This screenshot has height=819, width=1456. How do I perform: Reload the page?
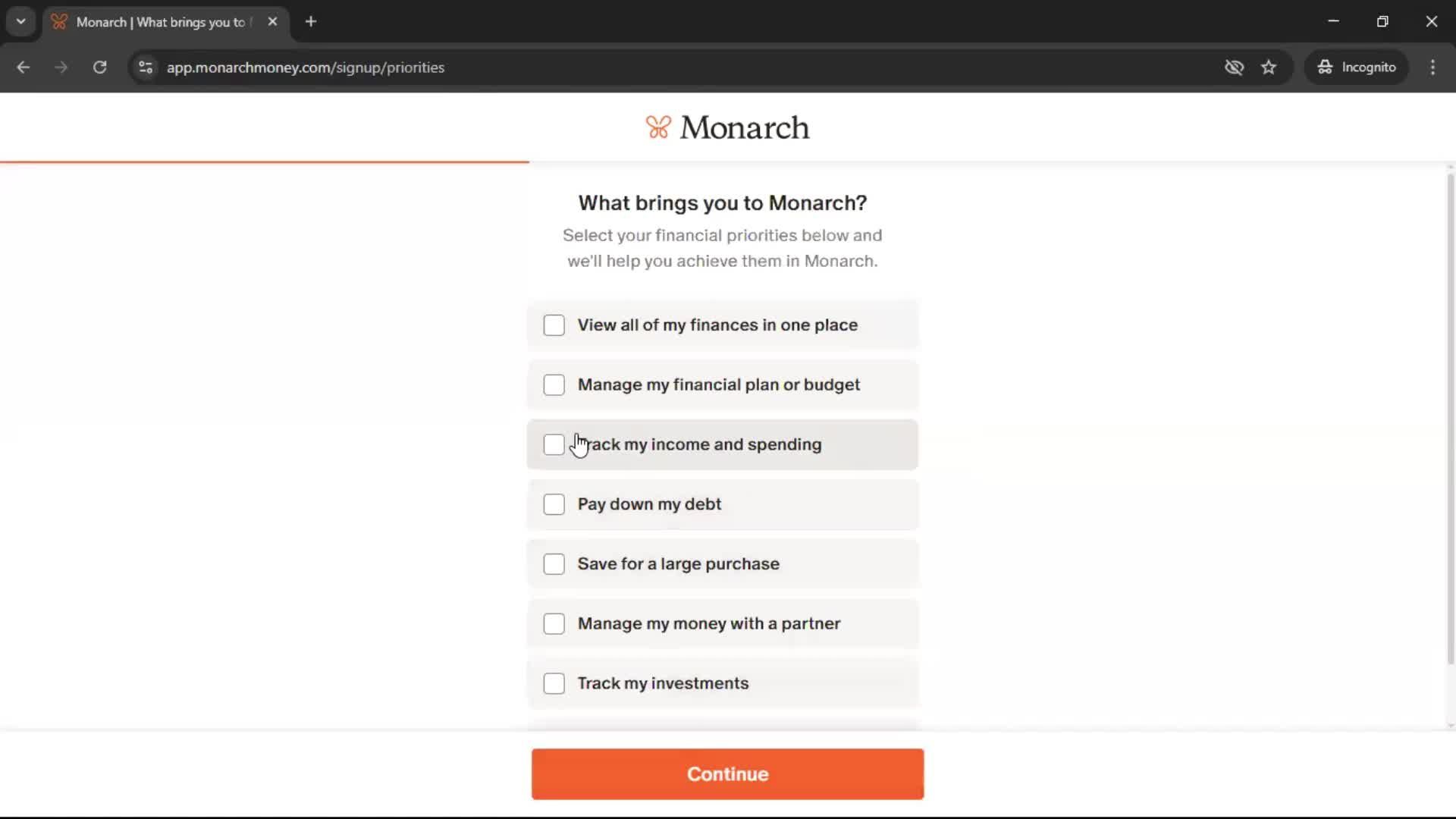point(99,67)
